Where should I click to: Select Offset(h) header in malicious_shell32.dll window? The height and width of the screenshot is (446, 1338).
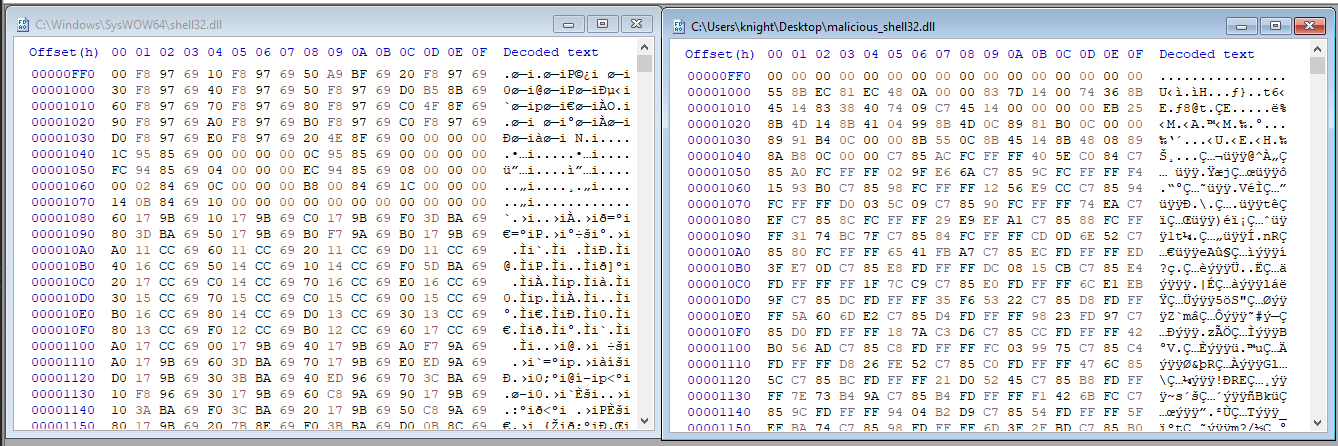click(720, 54)
